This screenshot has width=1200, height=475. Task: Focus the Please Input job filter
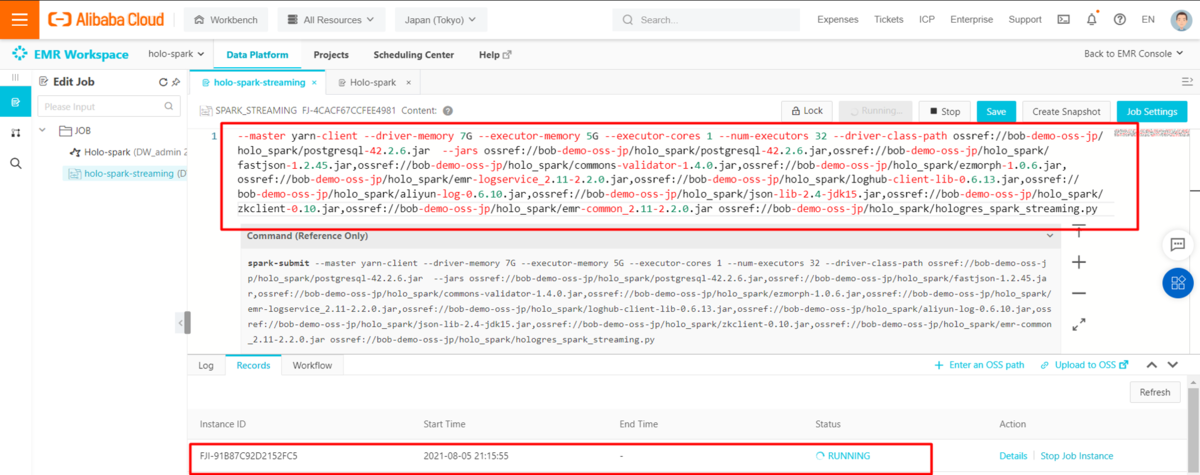[x=111, y=106]
